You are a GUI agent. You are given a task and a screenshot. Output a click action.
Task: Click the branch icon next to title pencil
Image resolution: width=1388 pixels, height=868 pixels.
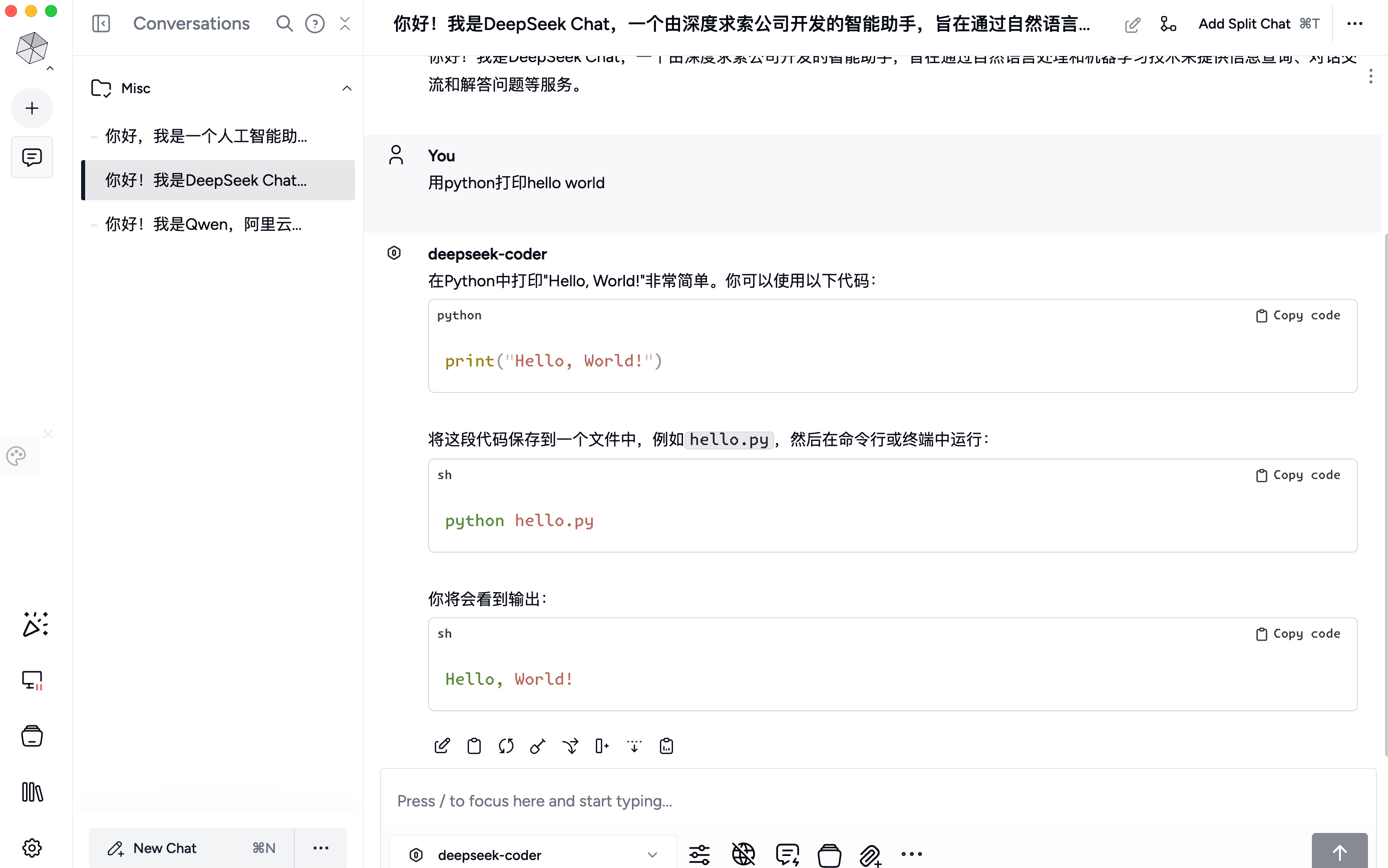[1168, 24]
